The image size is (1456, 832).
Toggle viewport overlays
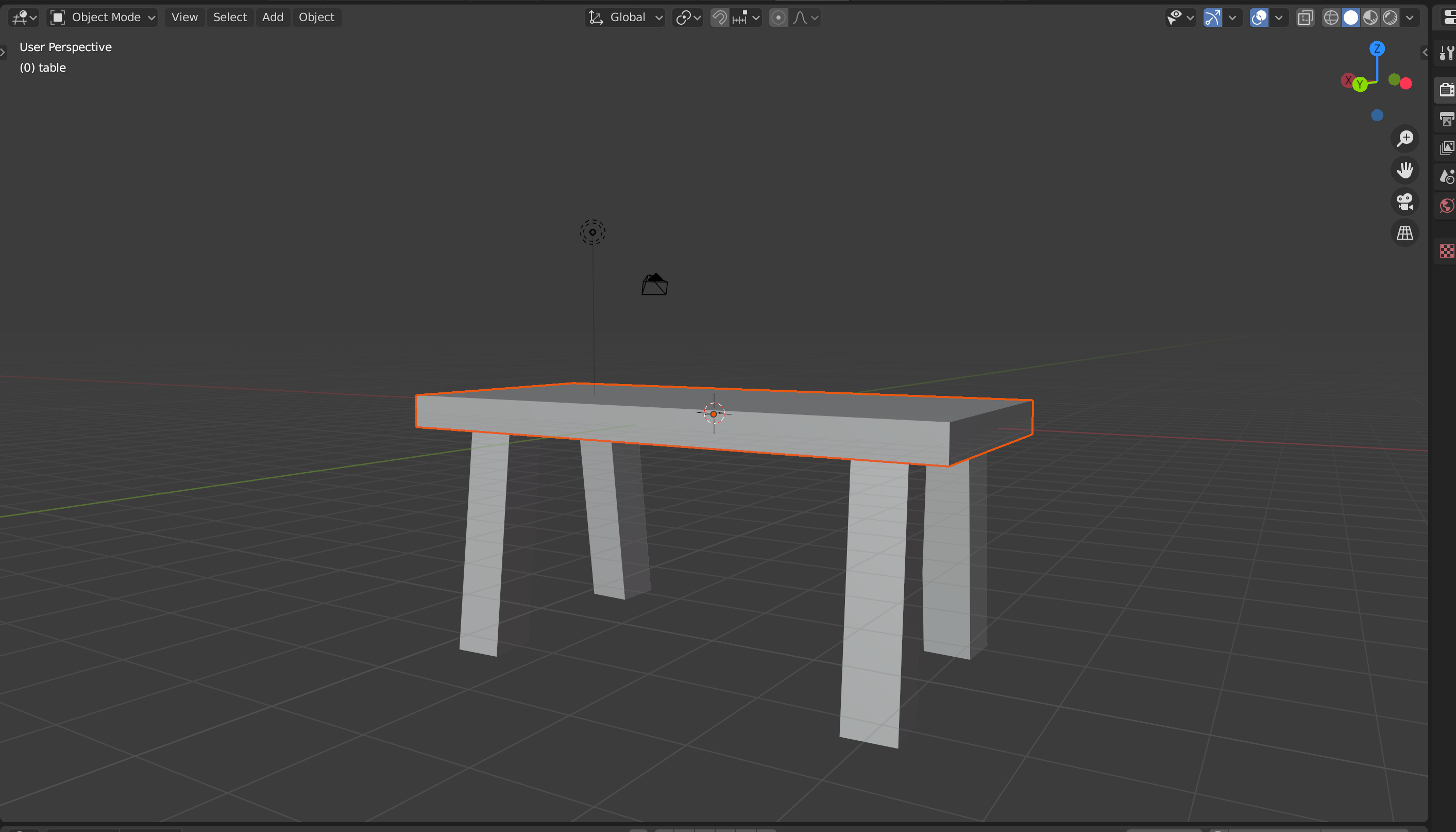pos(1259,18)
